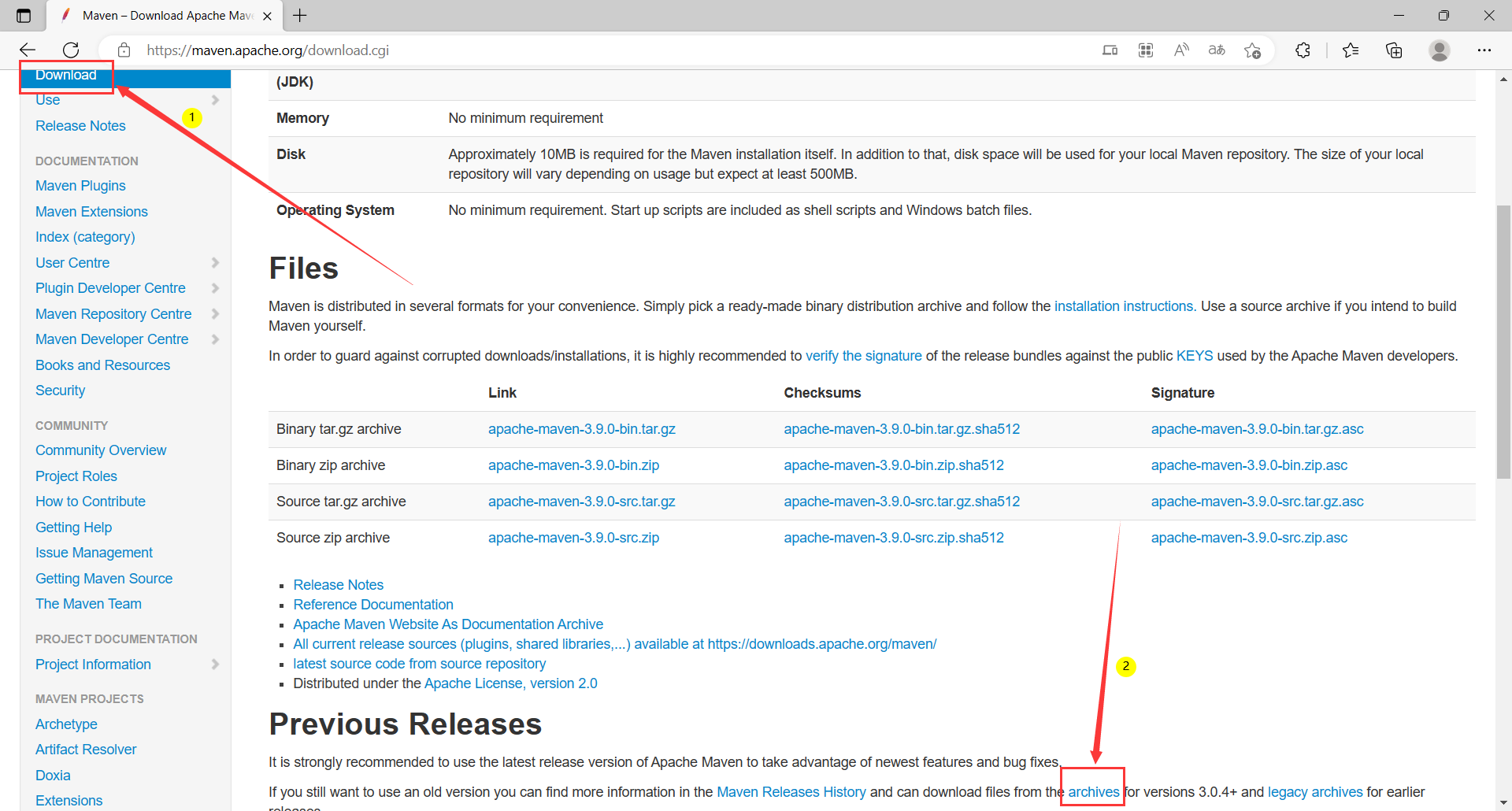Open Issue Management link

(x=94, y=553)
